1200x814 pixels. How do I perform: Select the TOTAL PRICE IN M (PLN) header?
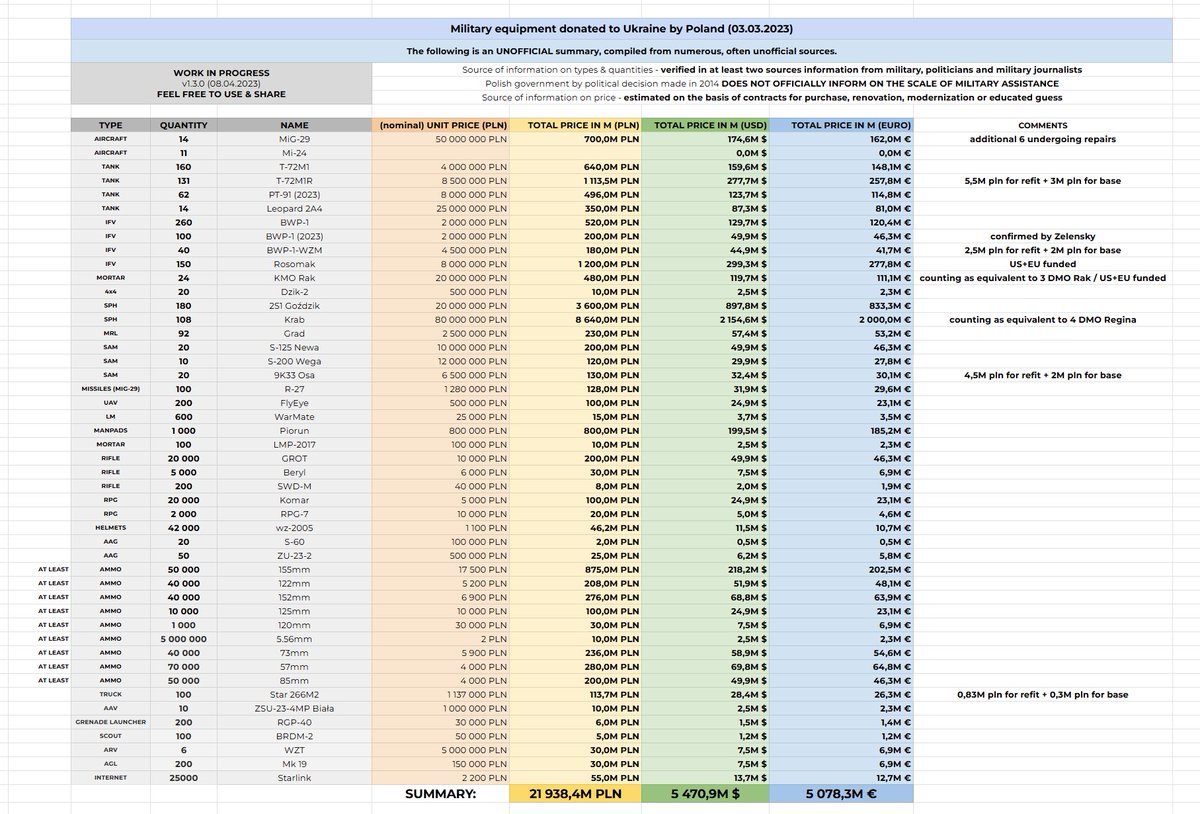pyautogui.click(x=575, y=125)
